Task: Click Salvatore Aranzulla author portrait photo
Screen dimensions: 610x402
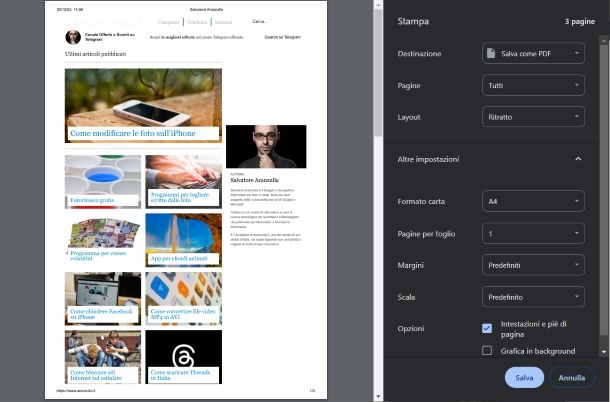Action: point(266,146)
